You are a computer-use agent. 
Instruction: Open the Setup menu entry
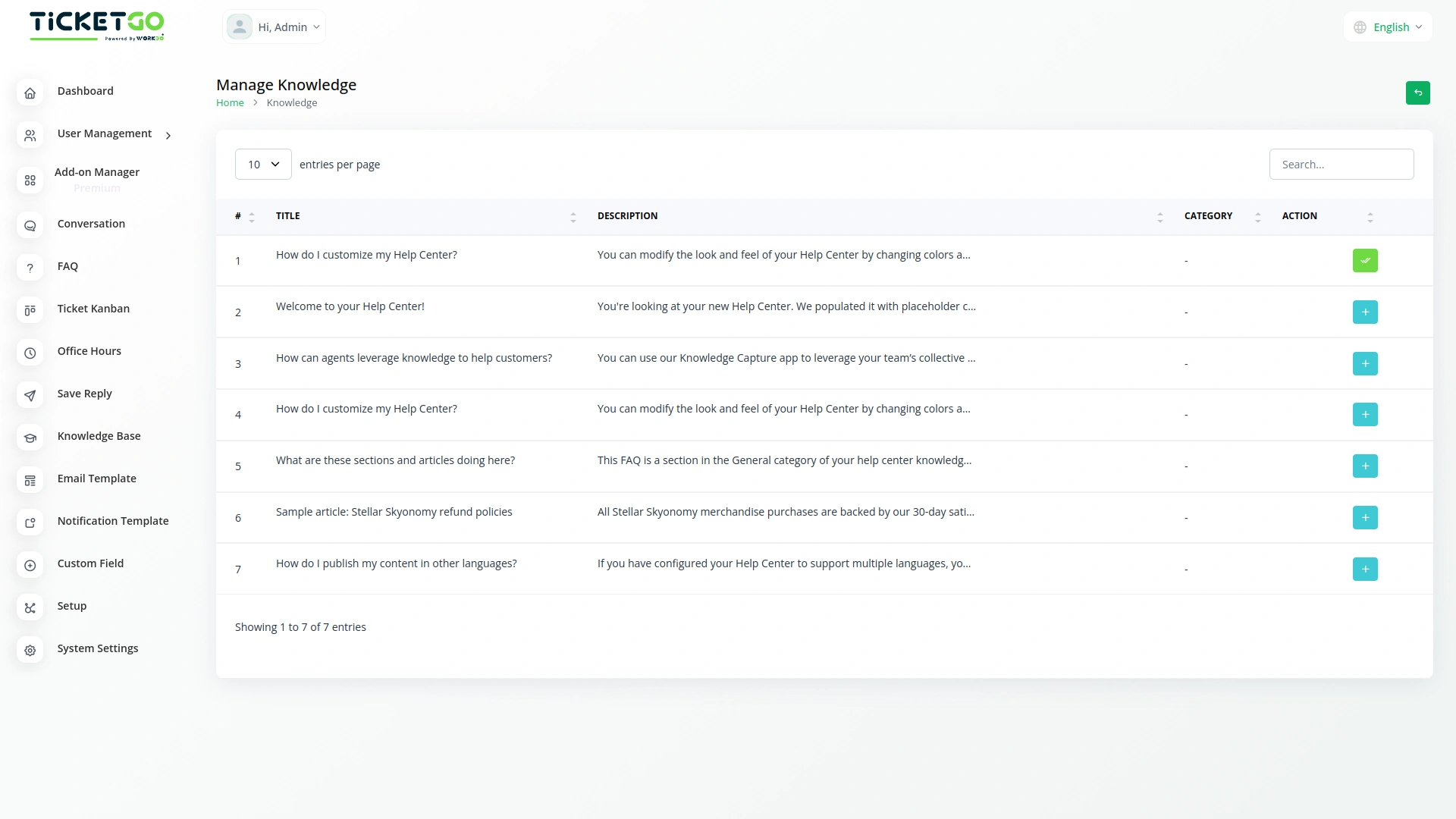click(71, 606)
